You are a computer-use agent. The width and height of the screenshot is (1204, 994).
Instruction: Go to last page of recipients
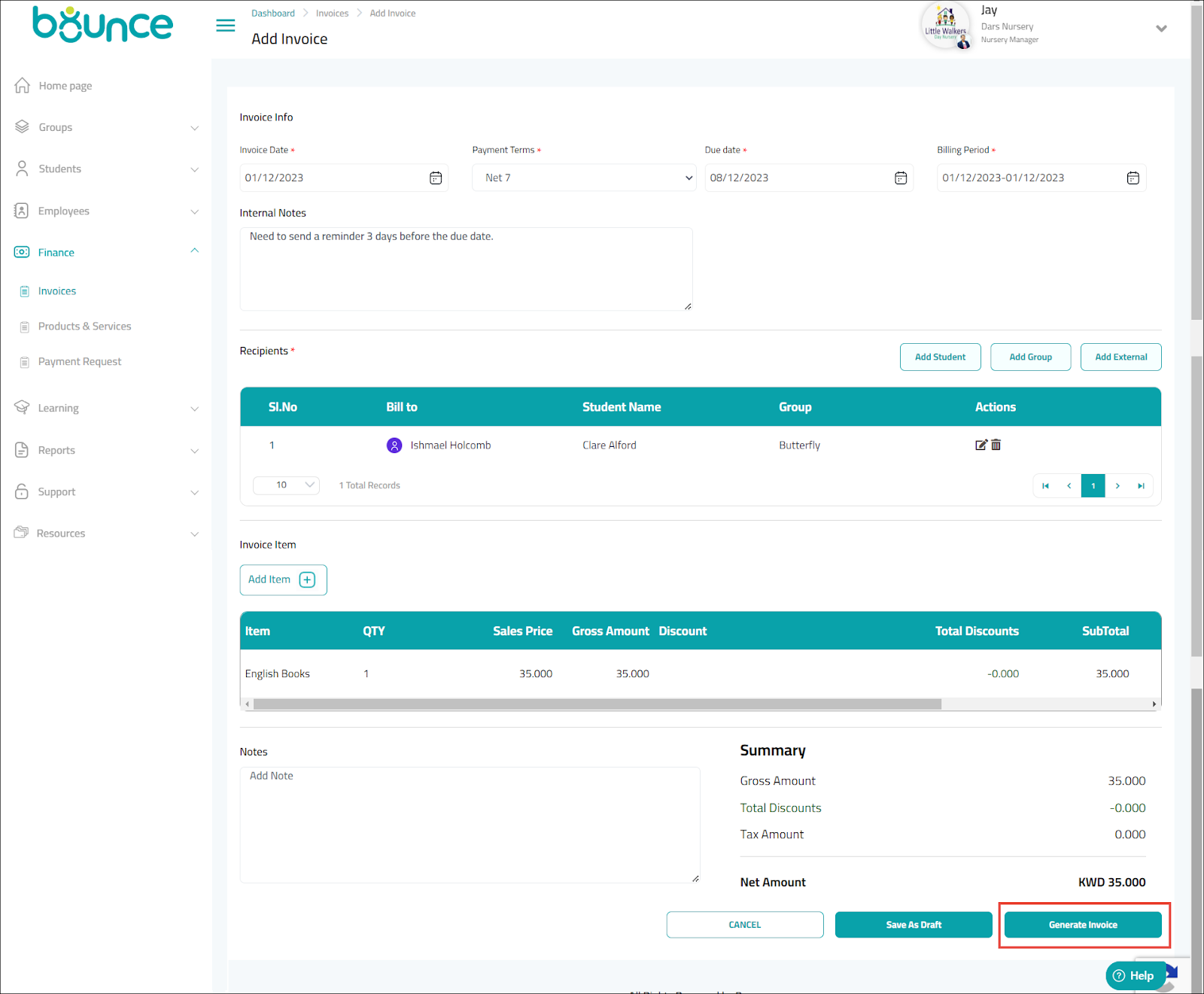pyautogui.click(x=1142, y=485)
